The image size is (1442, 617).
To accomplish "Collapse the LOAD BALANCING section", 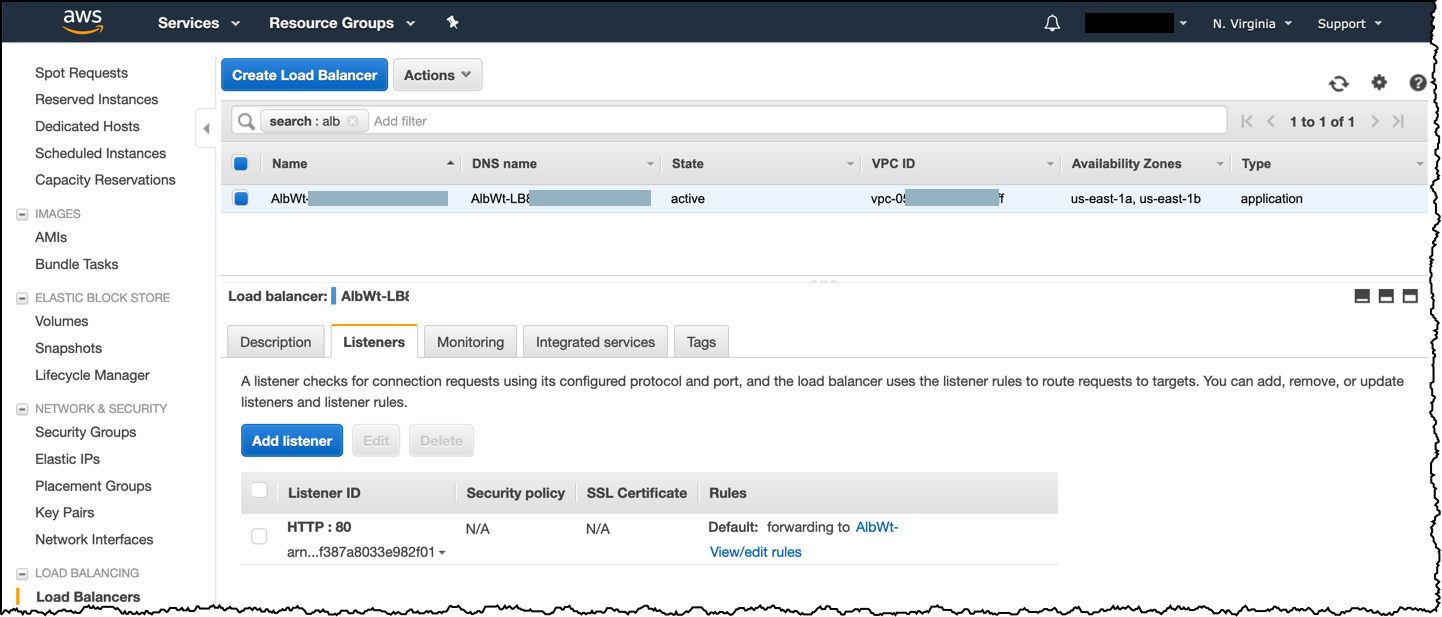I will [23, 574].
